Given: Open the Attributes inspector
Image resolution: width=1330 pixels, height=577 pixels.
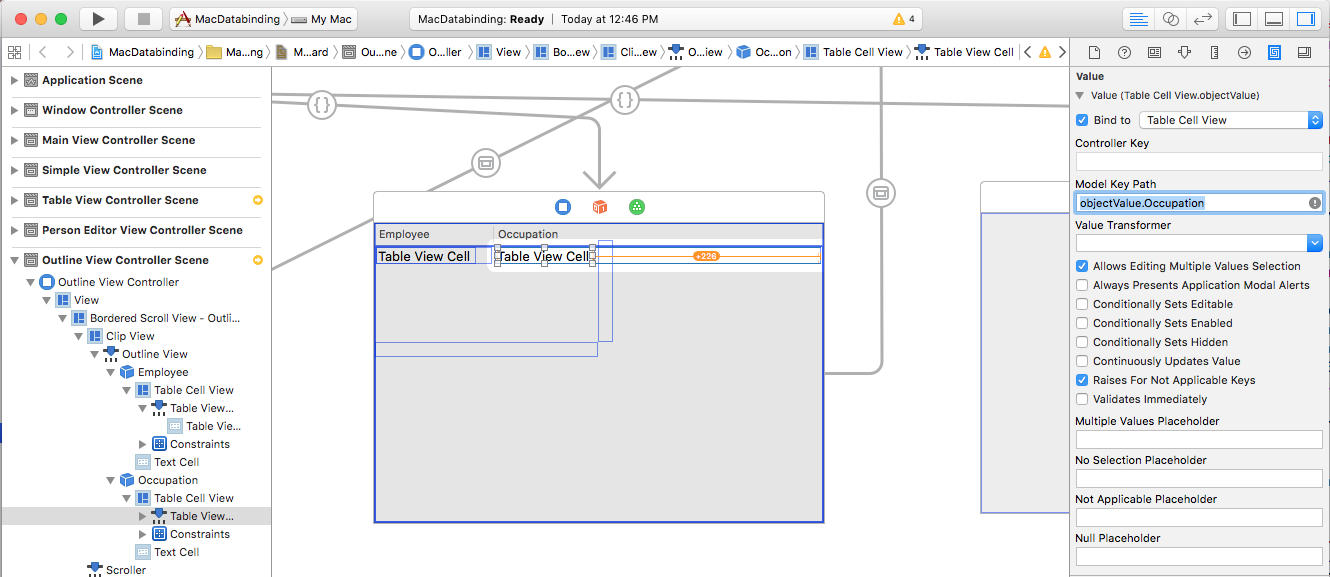Looking at the screenshot, I should [x=1184, y=52].
